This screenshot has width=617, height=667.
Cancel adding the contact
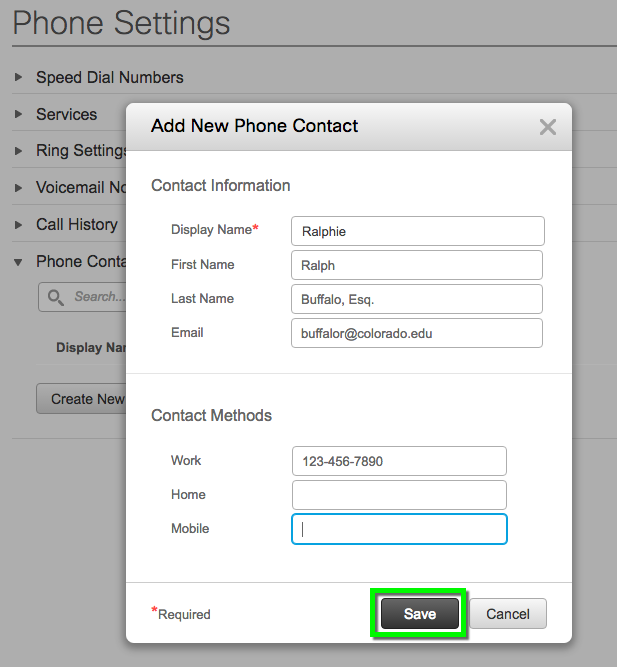508,613
